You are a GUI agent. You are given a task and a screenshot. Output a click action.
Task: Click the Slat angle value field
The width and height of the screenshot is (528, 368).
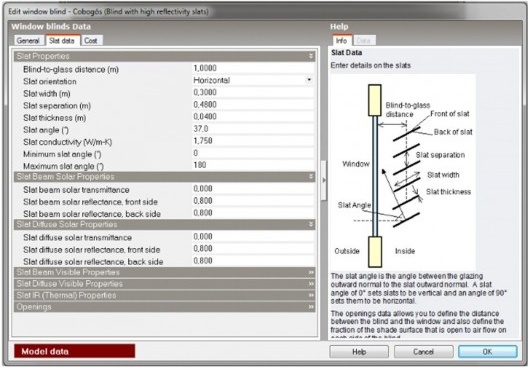(x=253, y=129)
